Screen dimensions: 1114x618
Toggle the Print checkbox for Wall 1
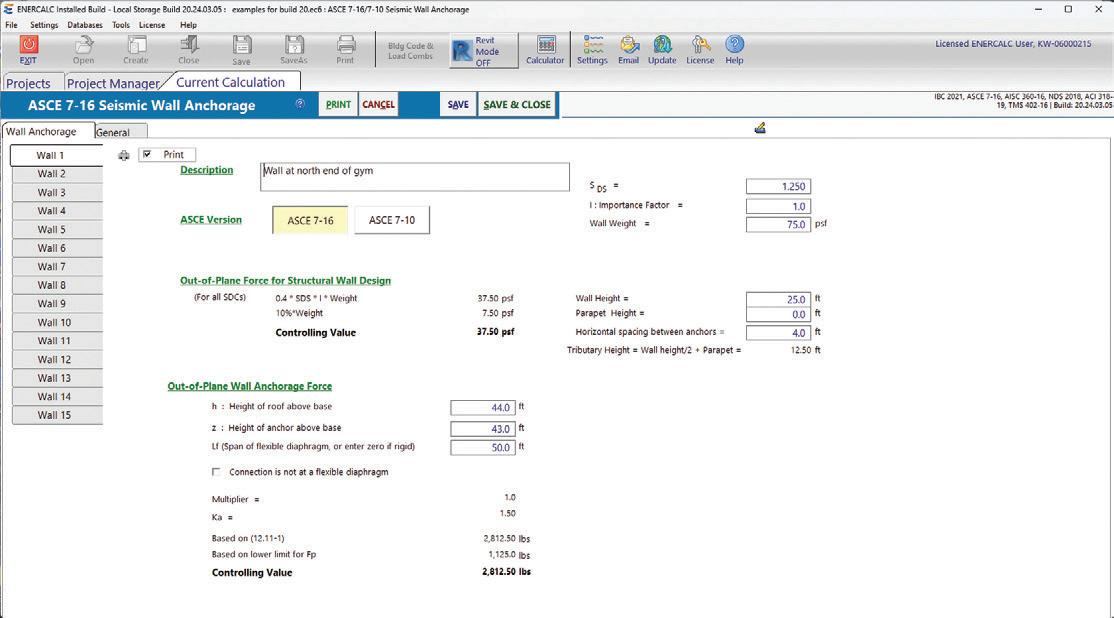147,154
